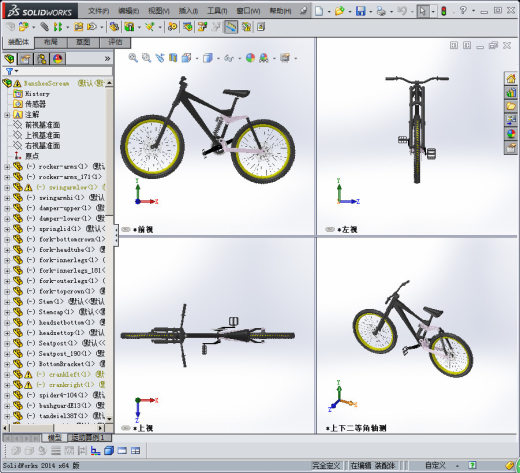Open the FeatureManager design tree tab
The width and height of the screenshot is (520, 473).
pos(9,59)
